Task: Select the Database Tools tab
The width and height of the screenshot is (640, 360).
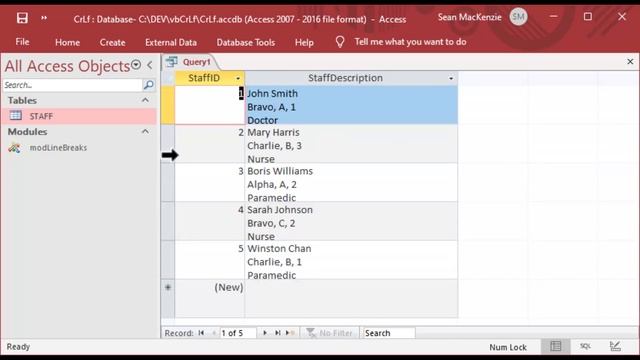Action: pos(246,42)
